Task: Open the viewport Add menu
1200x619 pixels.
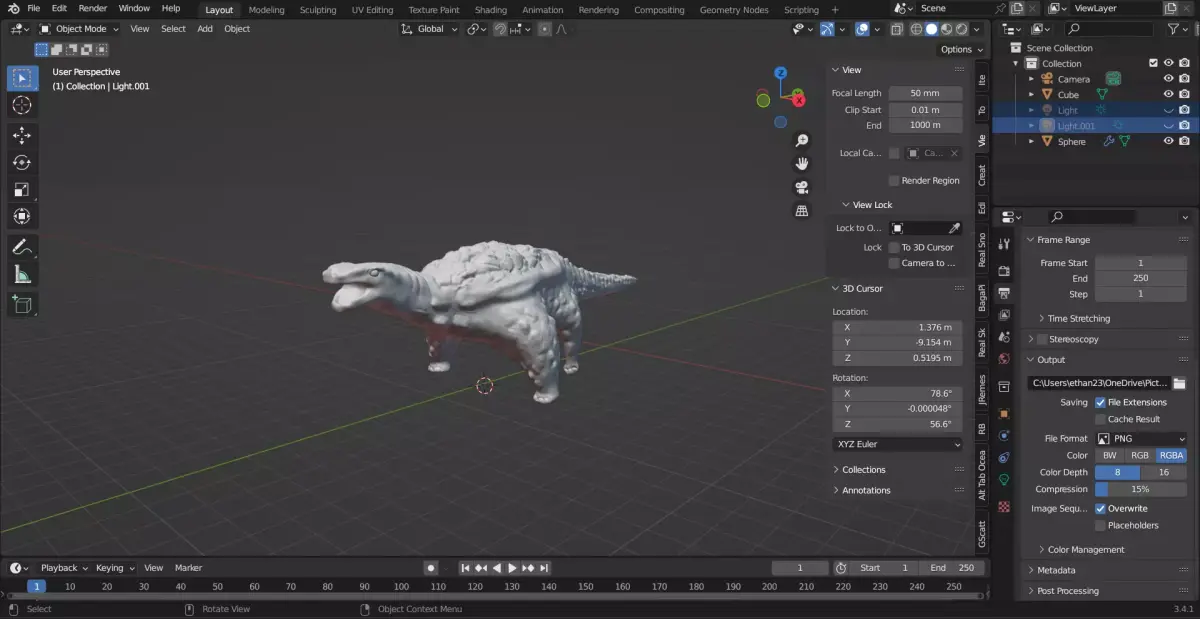Action: point(205,29)
